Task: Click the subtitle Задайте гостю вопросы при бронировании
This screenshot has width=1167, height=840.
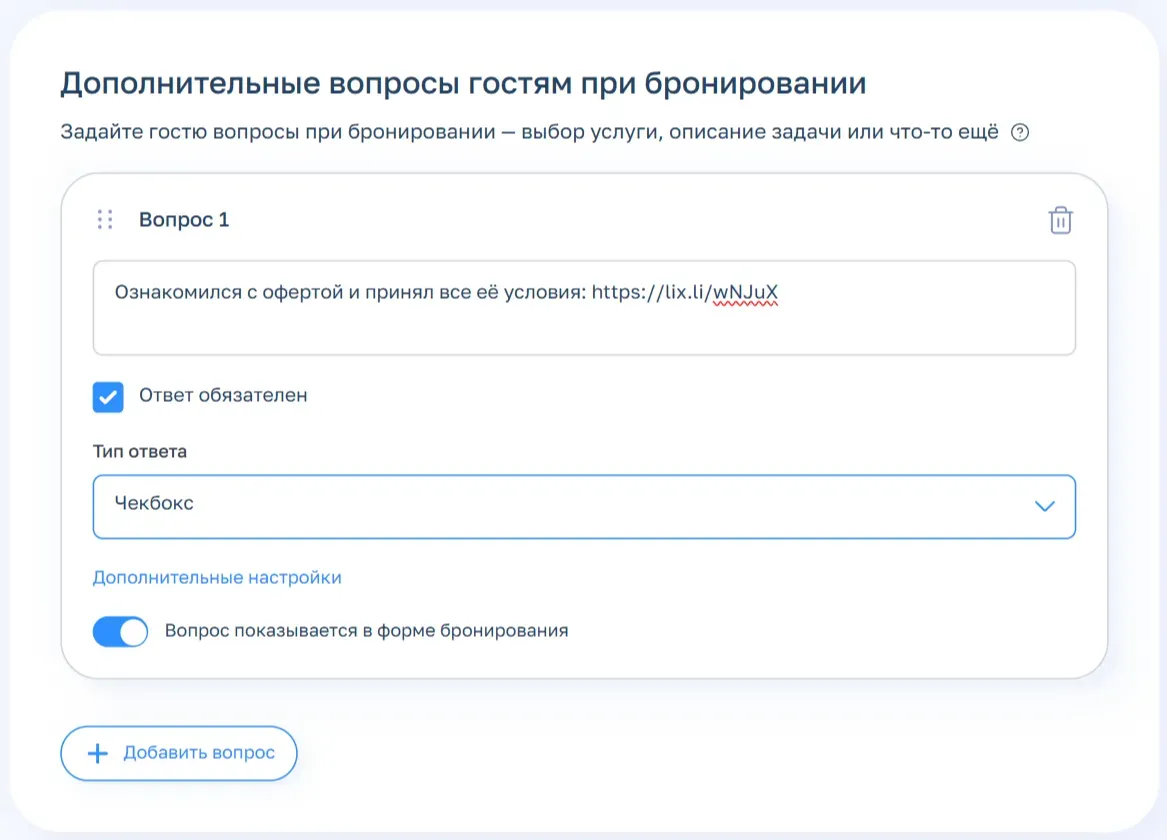Action: pyautogui.click(x=278, y=132)
